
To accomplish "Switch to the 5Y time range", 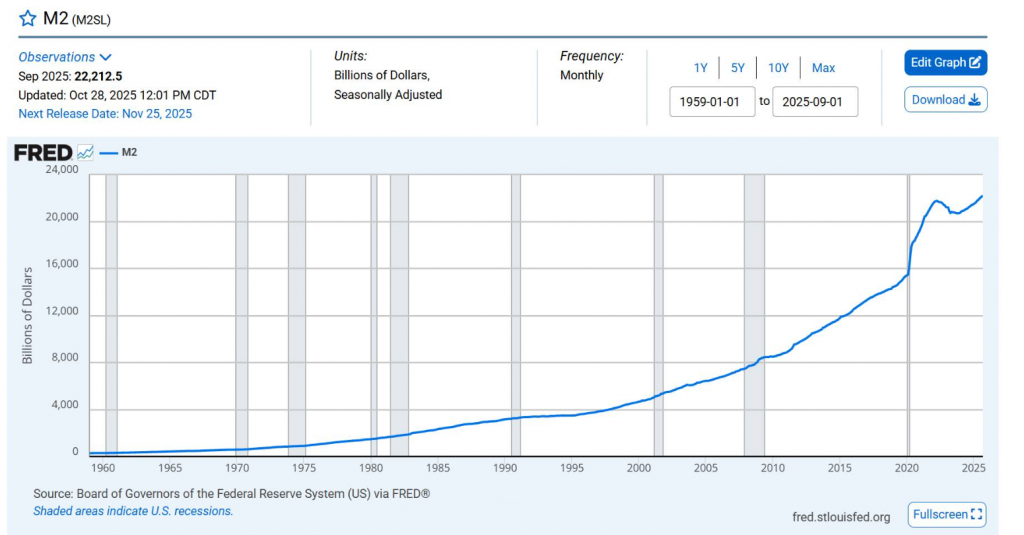I will pos(738,68).
